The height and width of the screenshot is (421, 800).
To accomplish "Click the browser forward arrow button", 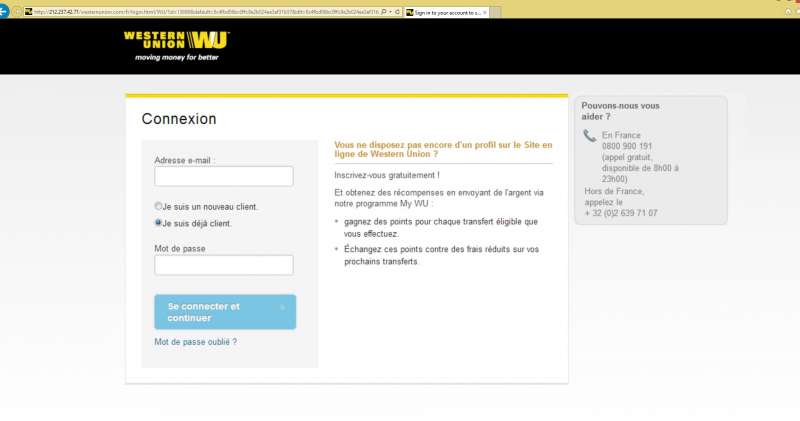I will pyautogui.click(x=16, y=11).
